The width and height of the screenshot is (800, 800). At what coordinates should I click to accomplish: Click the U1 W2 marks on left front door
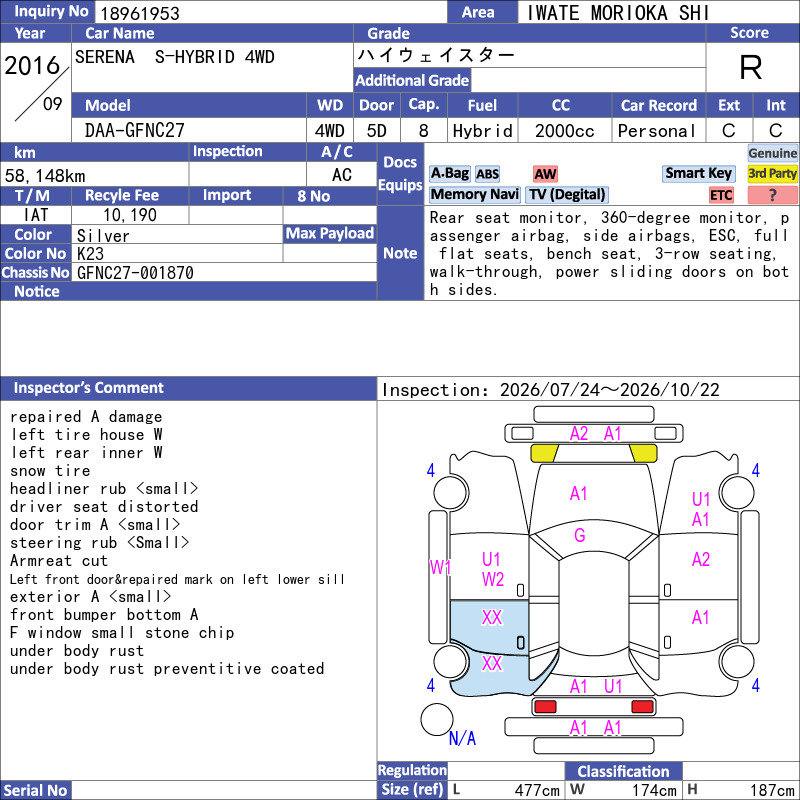coord(493,569)
